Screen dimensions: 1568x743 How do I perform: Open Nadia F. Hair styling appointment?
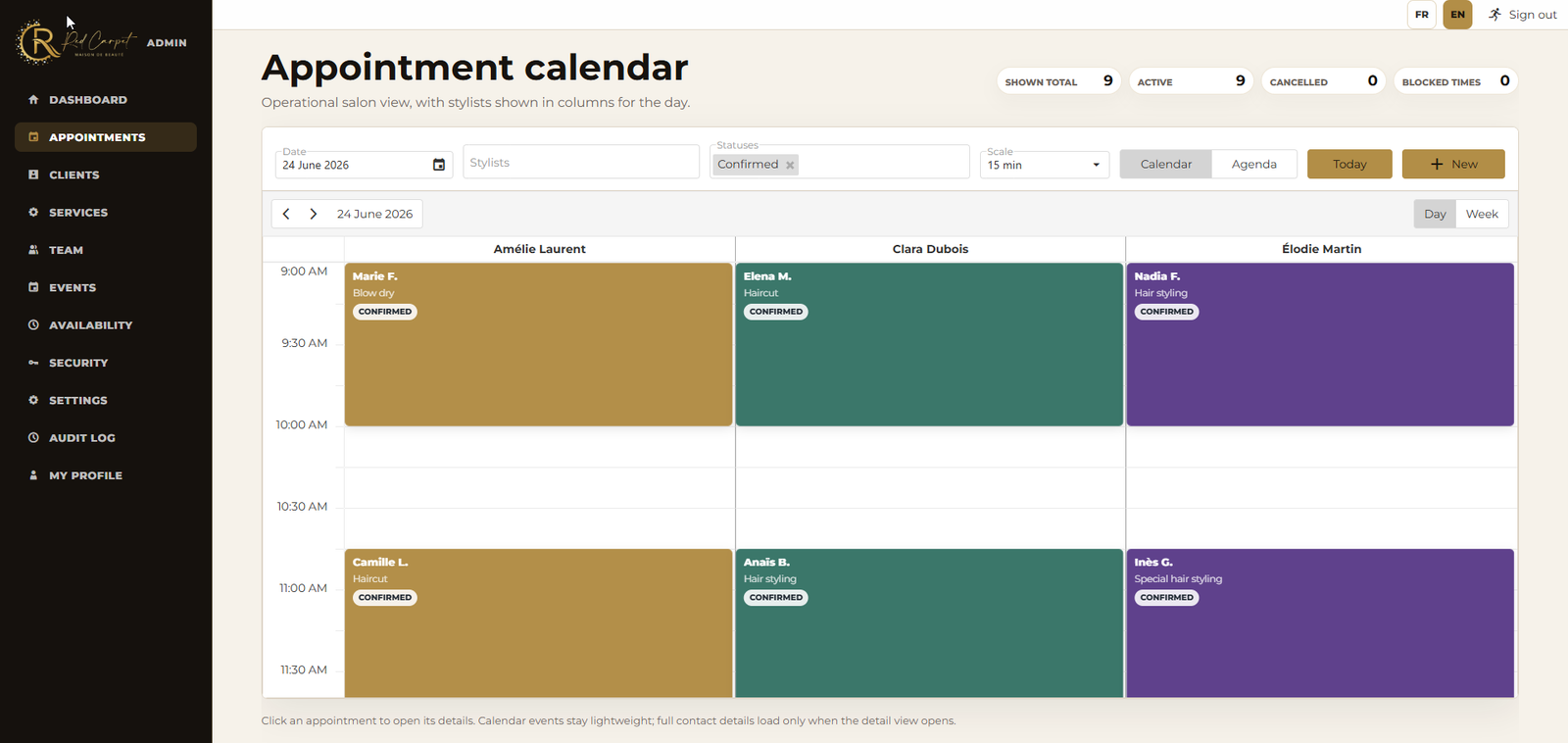point(1320,344)
